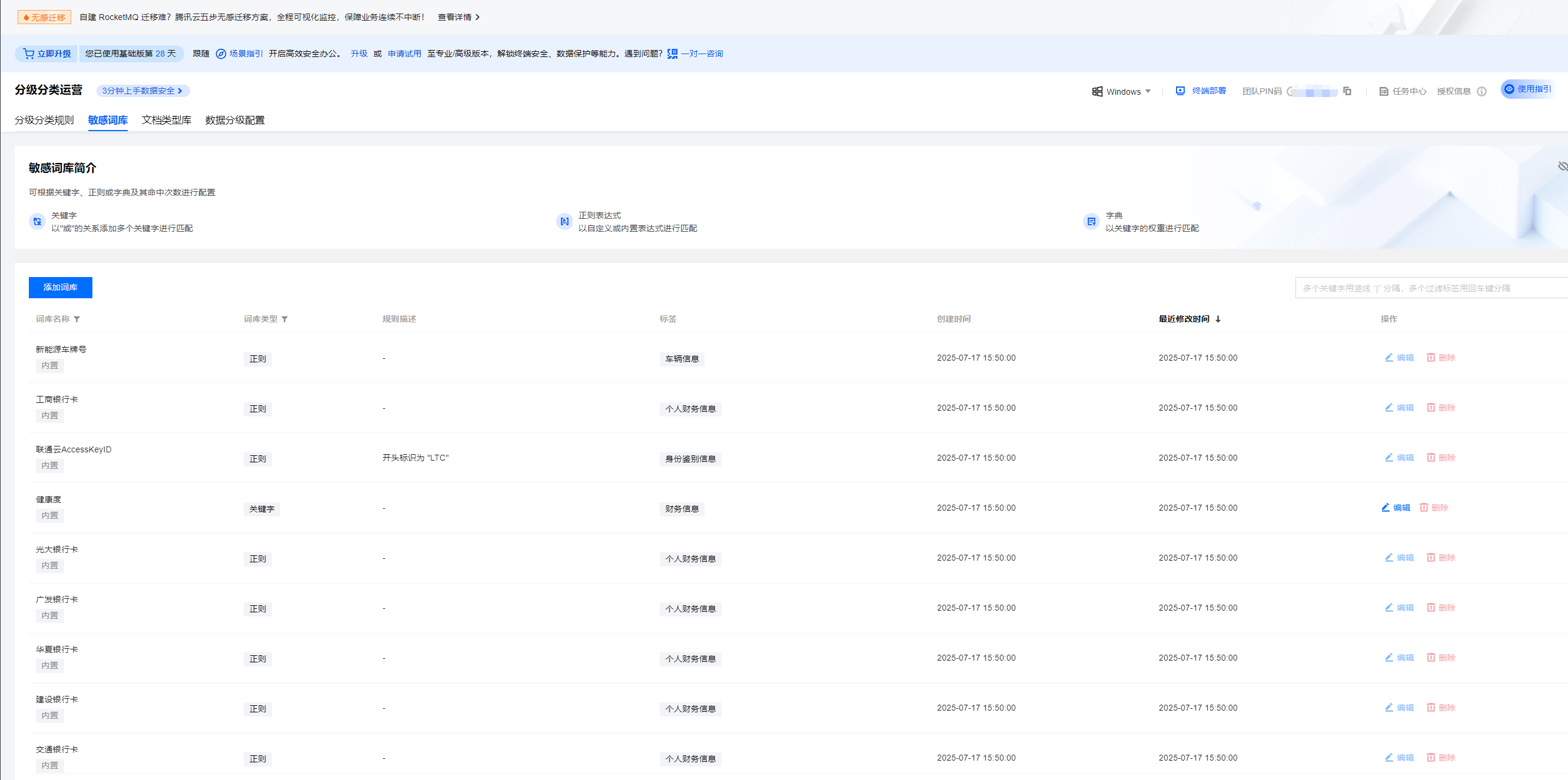Click the authorization info icon

pyautogui.click(x=1481, y=91)
